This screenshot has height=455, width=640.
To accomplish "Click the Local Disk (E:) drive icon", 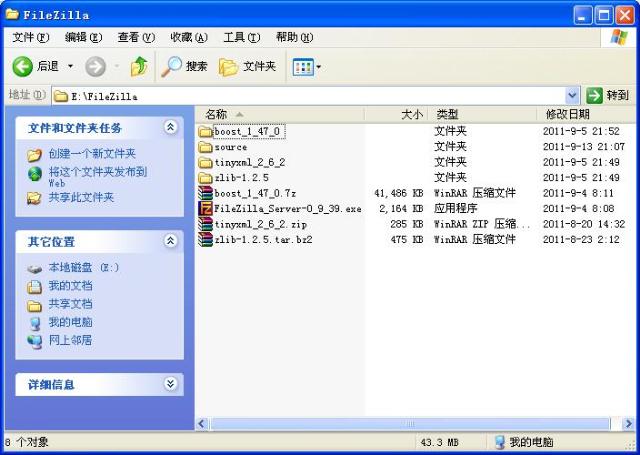I will pyautogui.click(x=34, y=269).
